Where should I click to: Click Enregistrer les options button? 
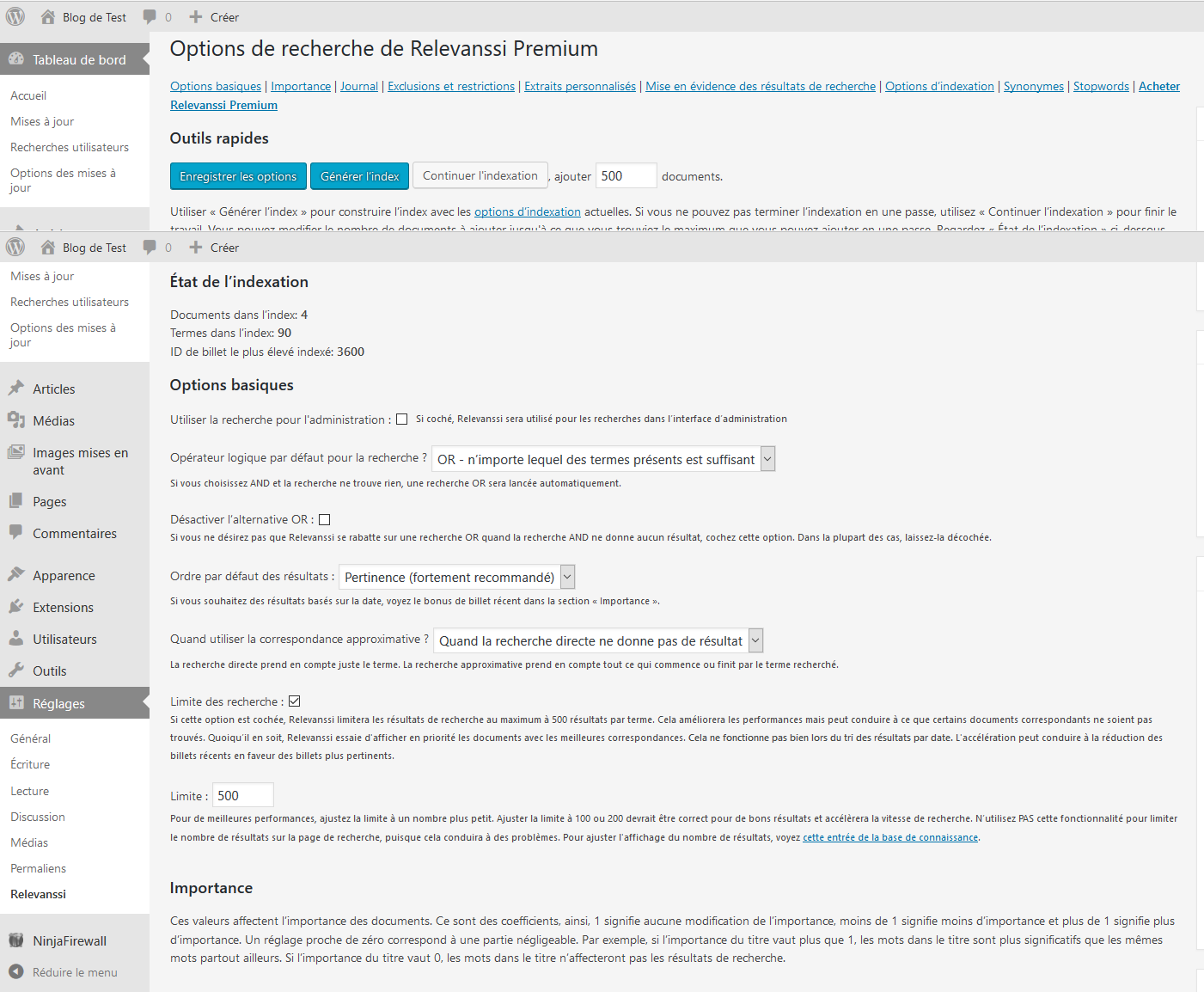pos(238,176)
